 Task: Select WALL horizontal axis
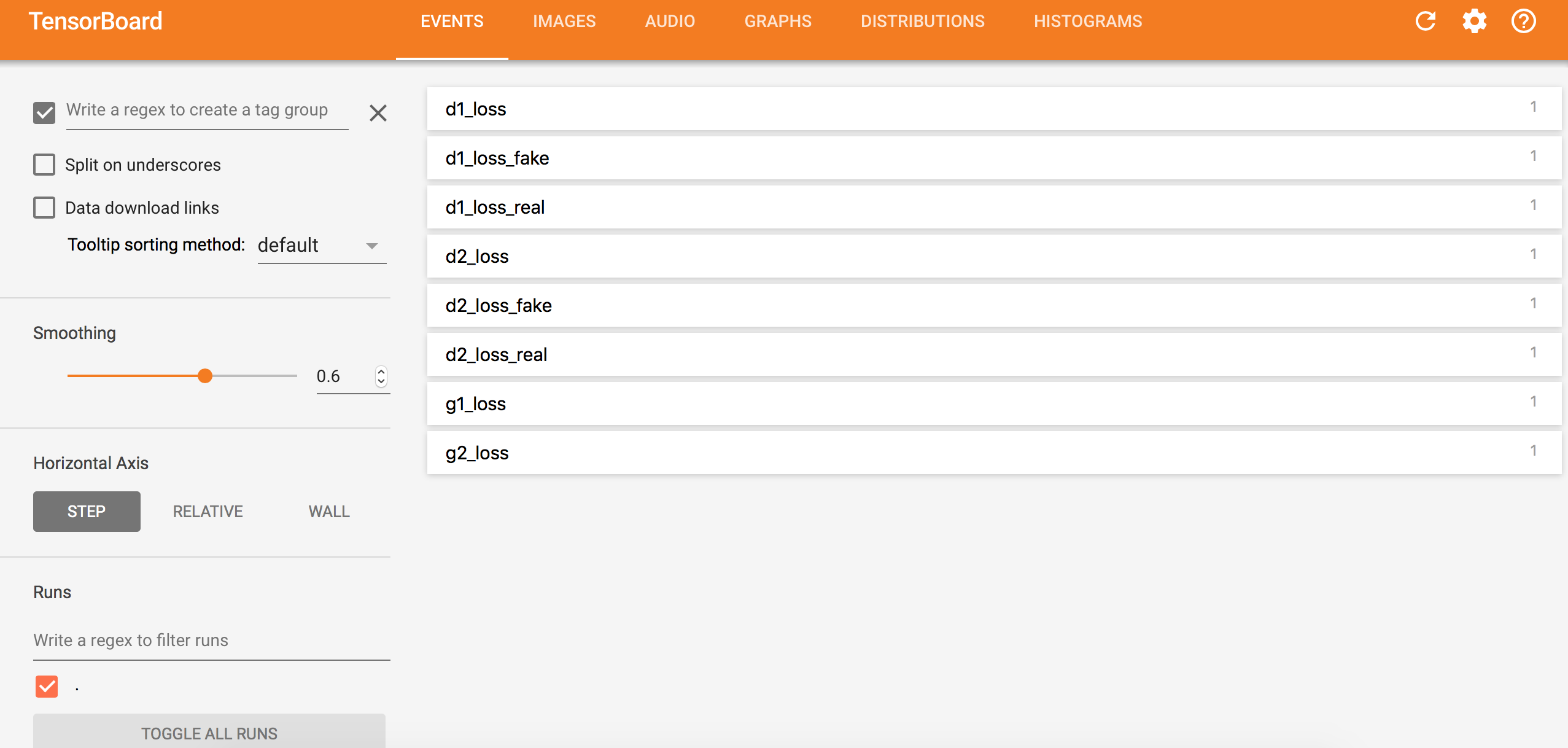(328, 512)
